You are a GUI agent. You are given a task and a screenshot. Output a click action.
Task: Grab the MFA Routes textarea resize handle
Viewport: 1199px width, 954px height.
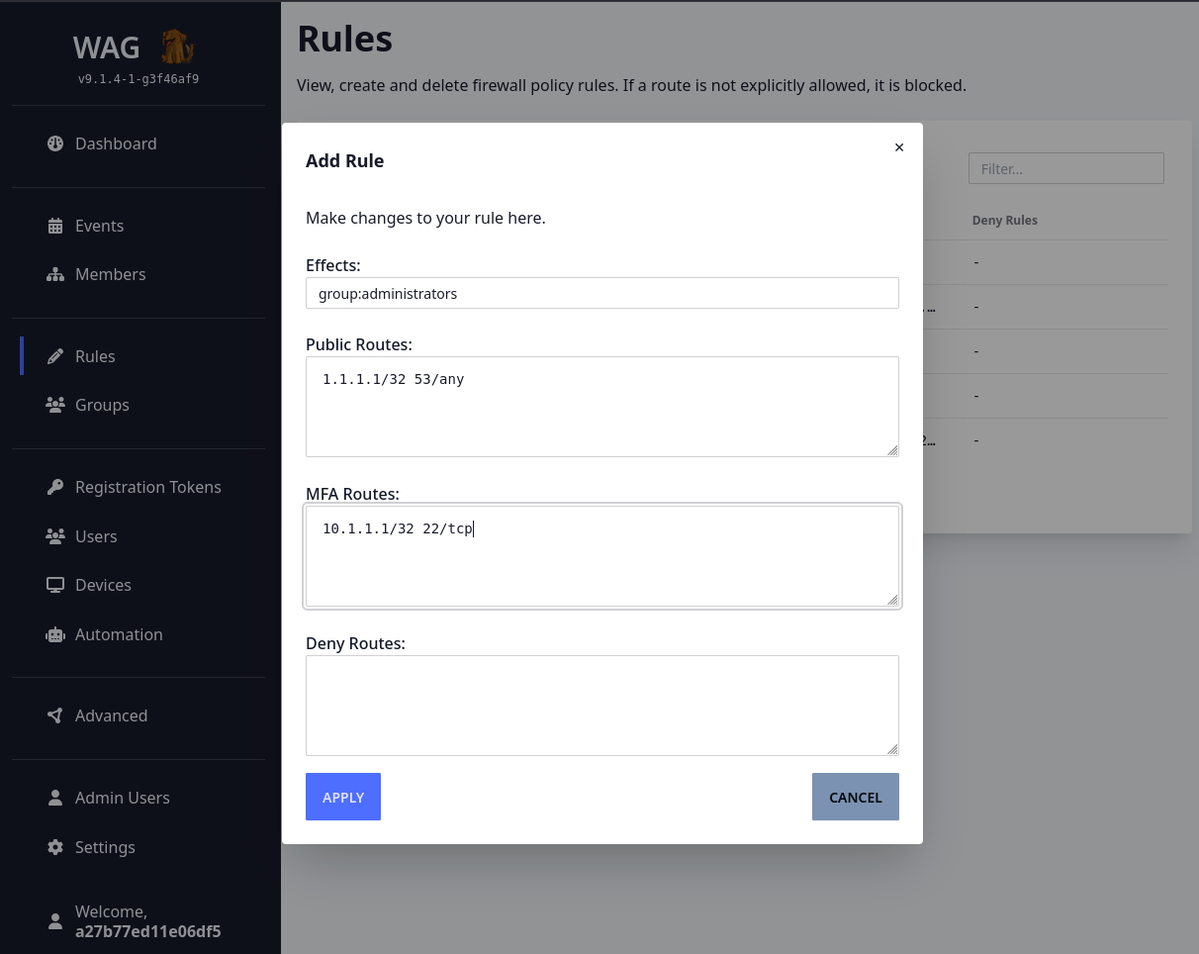pyautogui.click(x=892, y=600)
